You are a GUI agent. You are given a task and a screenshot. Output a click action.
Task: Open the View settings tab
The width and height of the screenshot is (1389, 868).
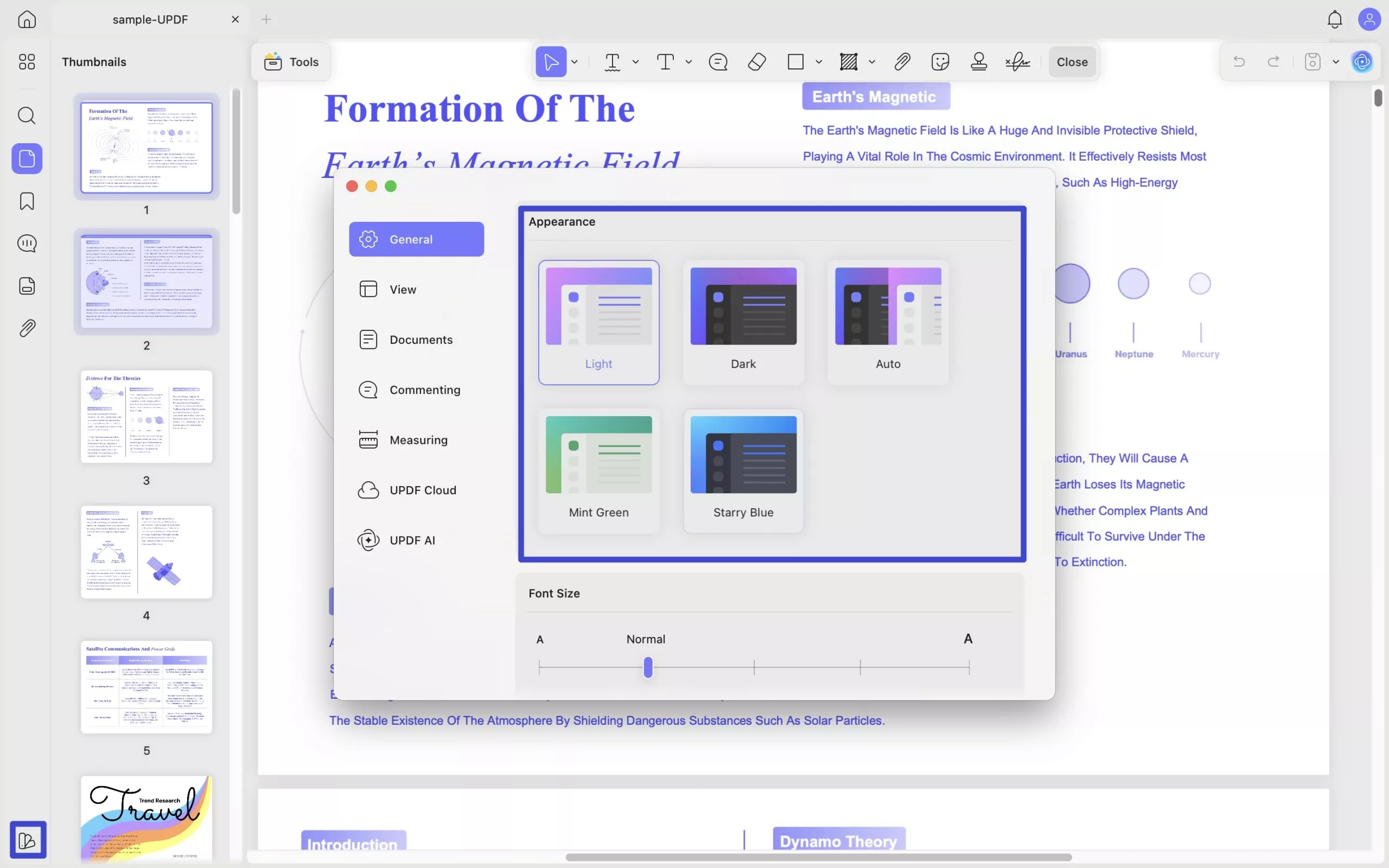(416, 289)
